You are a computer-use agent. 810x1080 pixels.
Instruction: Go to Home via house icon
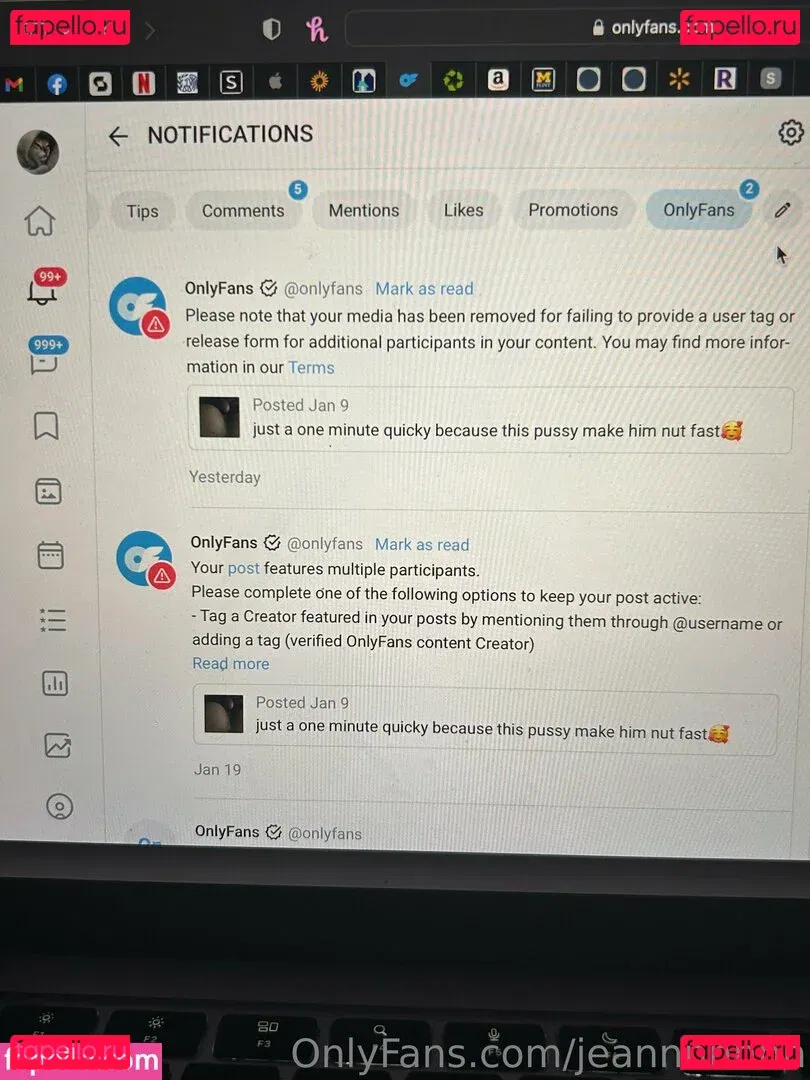pos(40,220)
